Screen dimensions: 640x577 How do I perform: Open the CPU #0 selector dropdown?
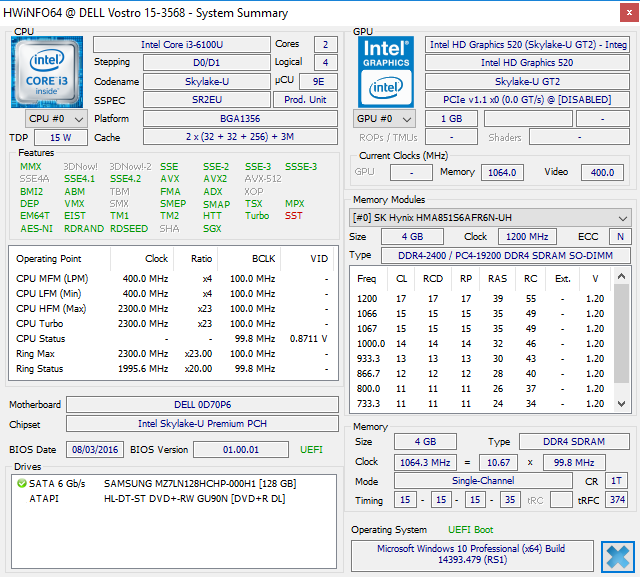pos(56,119)
